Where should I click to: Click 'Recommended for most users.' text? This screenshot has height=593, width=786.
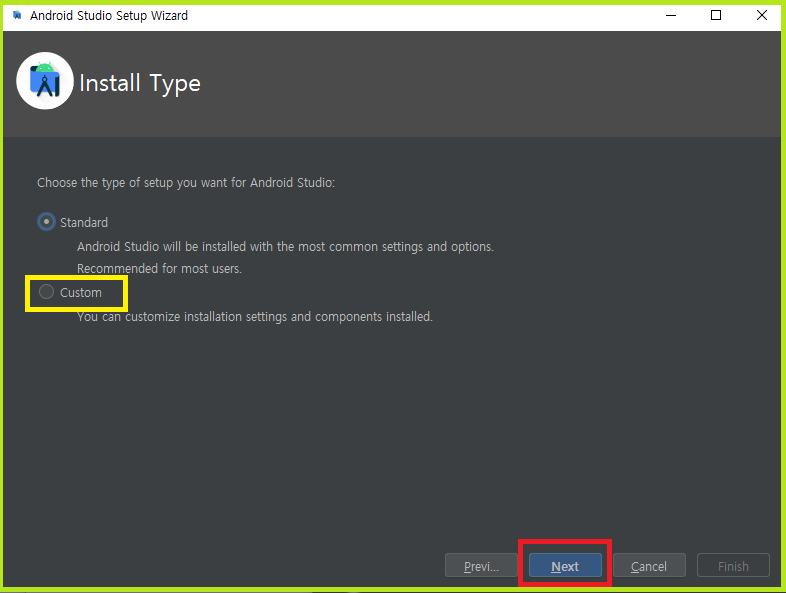[159, 269]
